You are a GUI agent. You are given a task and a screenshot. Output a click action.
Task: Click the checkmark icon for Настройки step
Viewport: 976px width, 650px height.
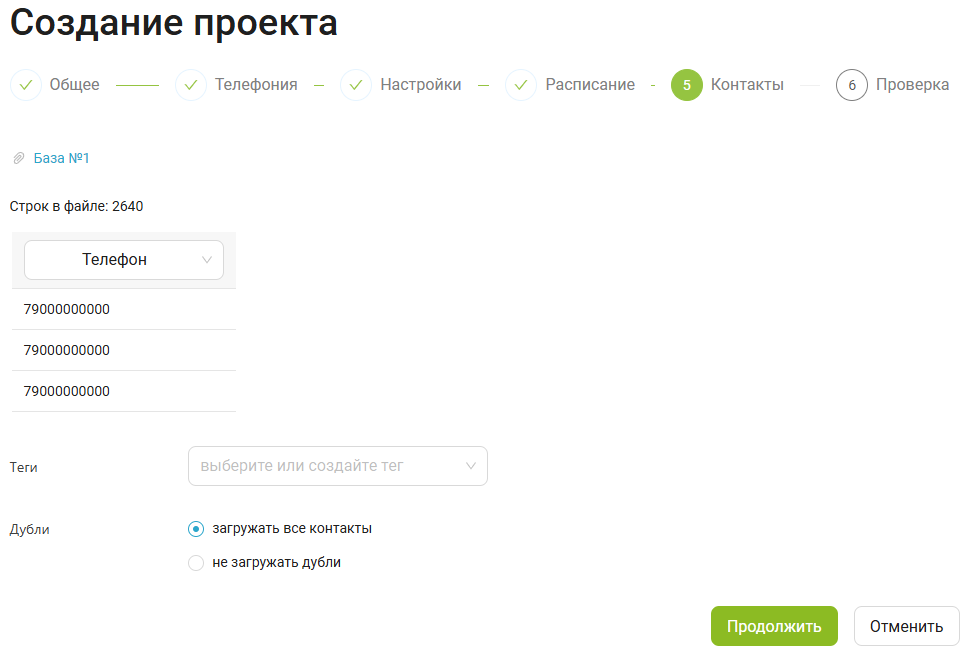pos(356,85)
